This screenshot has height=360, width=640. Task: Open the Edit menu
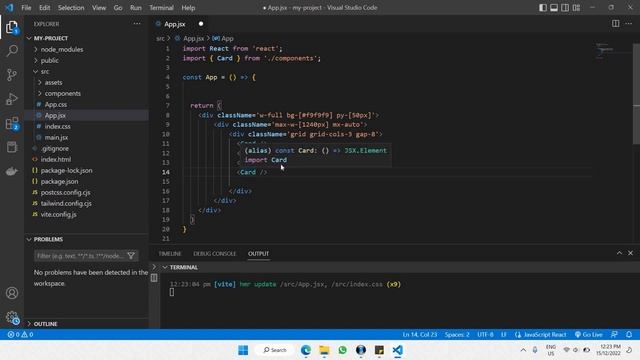[44, 8]
